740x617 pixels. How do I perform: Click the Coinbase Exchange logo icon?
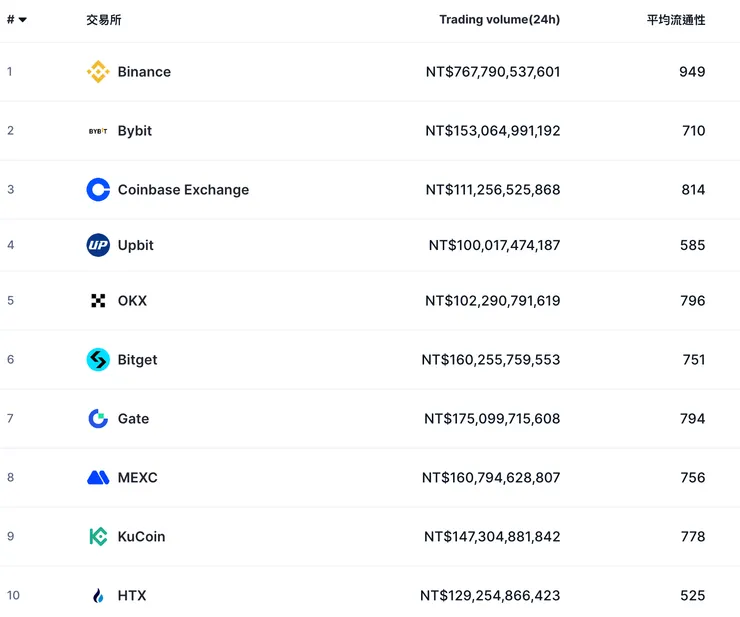98,190
